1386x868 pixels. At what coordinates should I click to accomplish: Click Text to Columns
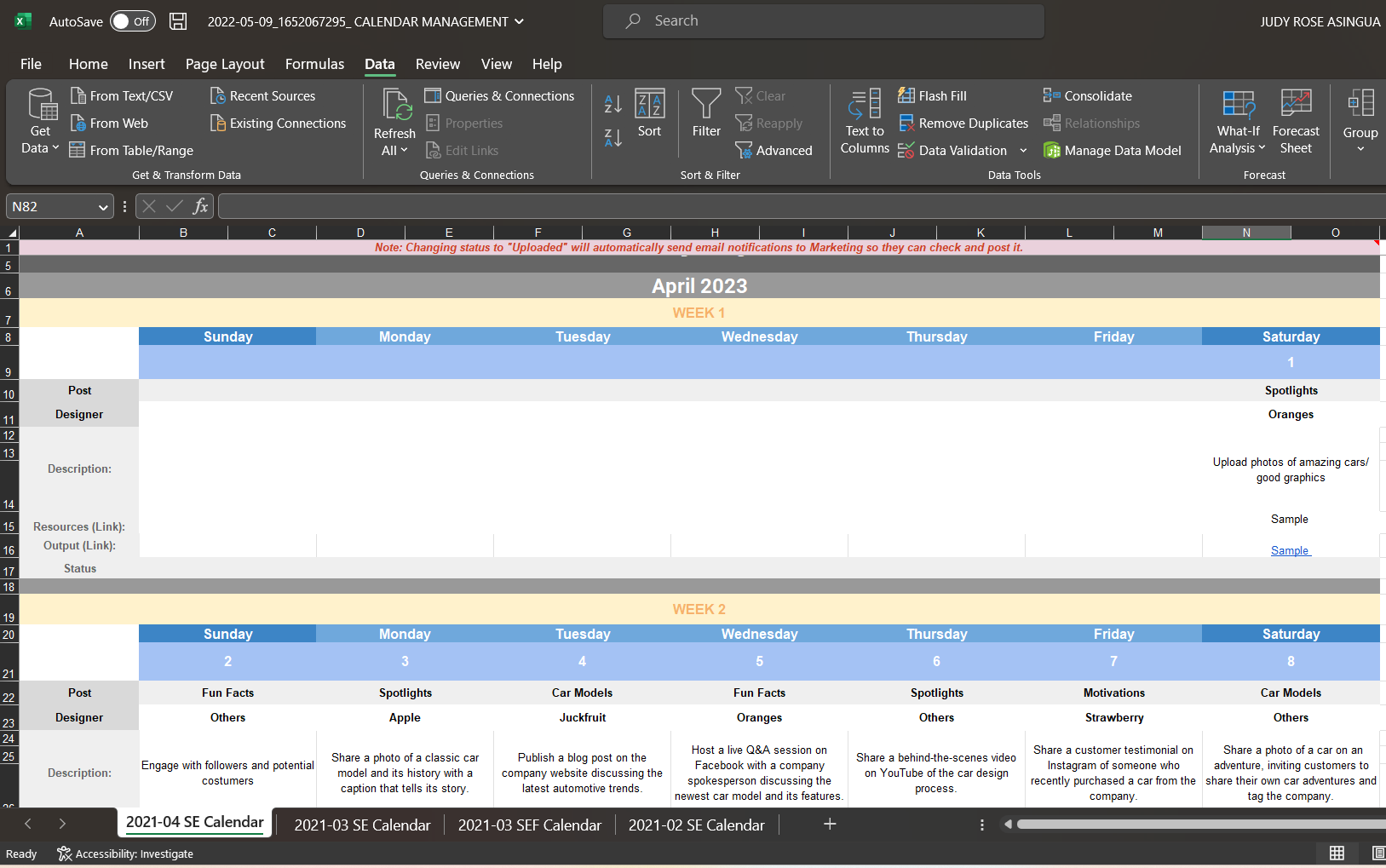[865, 122]
